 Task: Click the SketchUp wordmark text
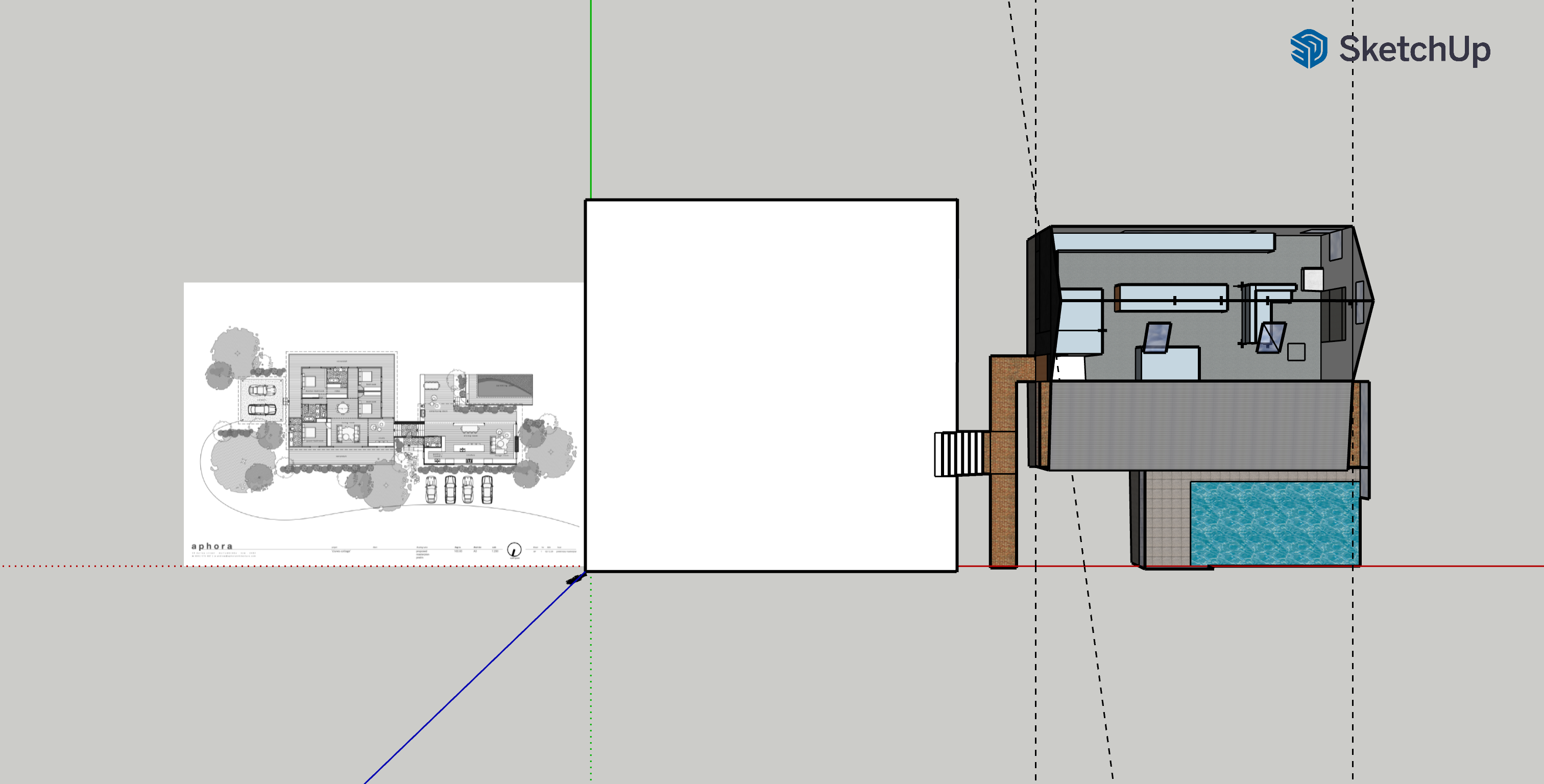(x=1414, y=49)
